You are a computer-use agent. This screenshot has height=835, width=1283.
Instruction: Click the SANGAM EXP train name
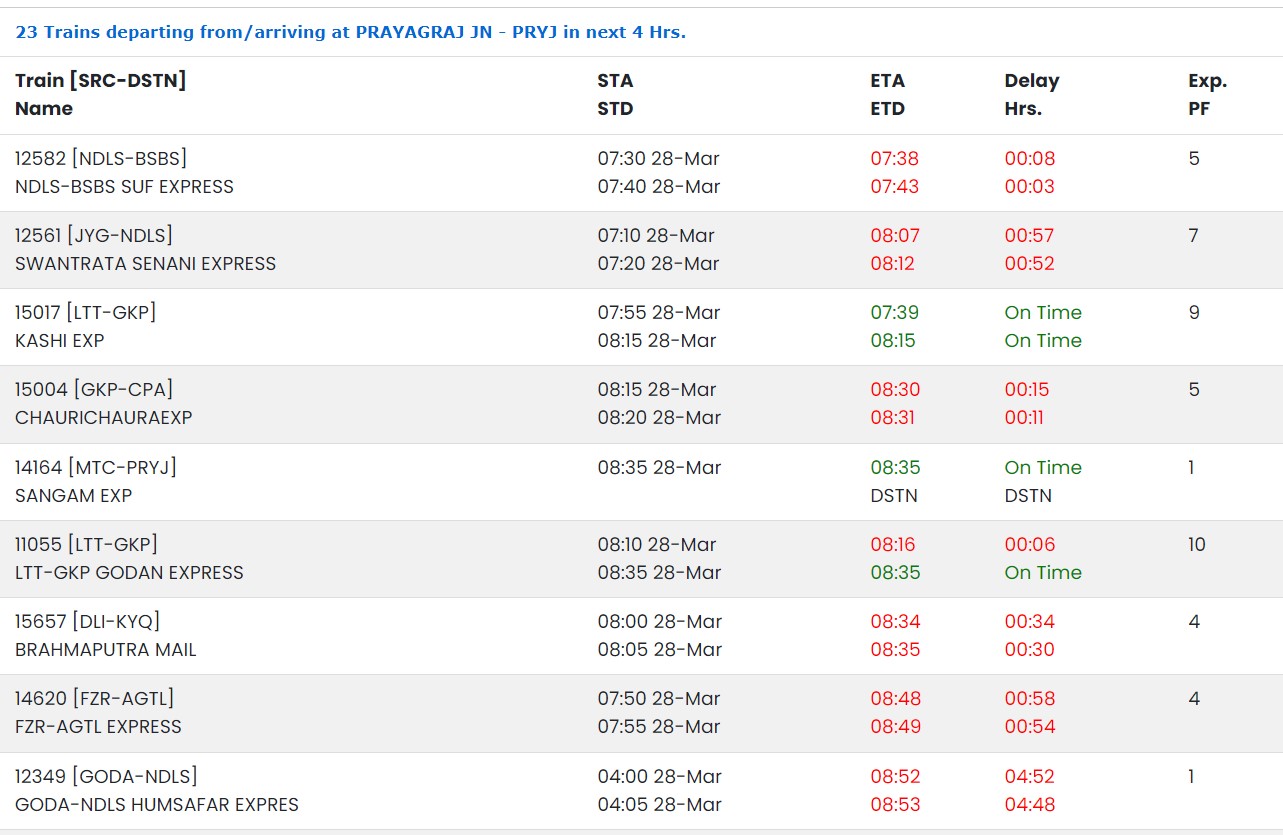point(73,495)
